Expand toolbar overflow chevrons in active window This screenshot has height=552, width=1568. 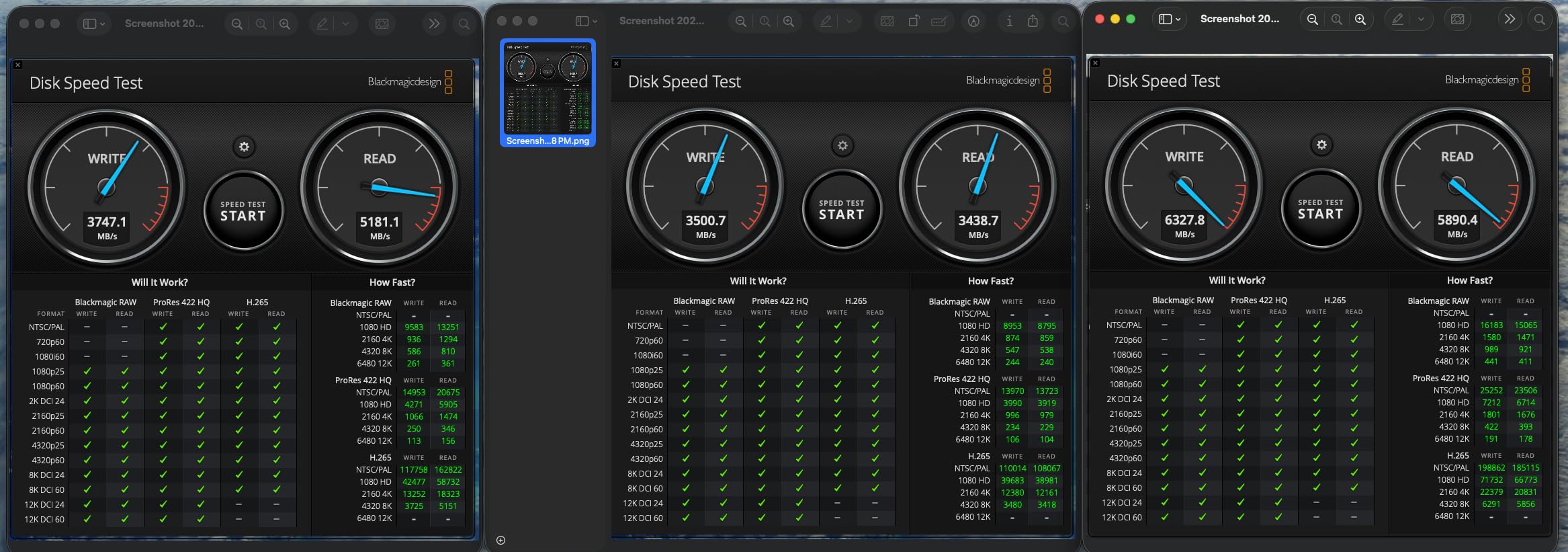[1510, 19]
